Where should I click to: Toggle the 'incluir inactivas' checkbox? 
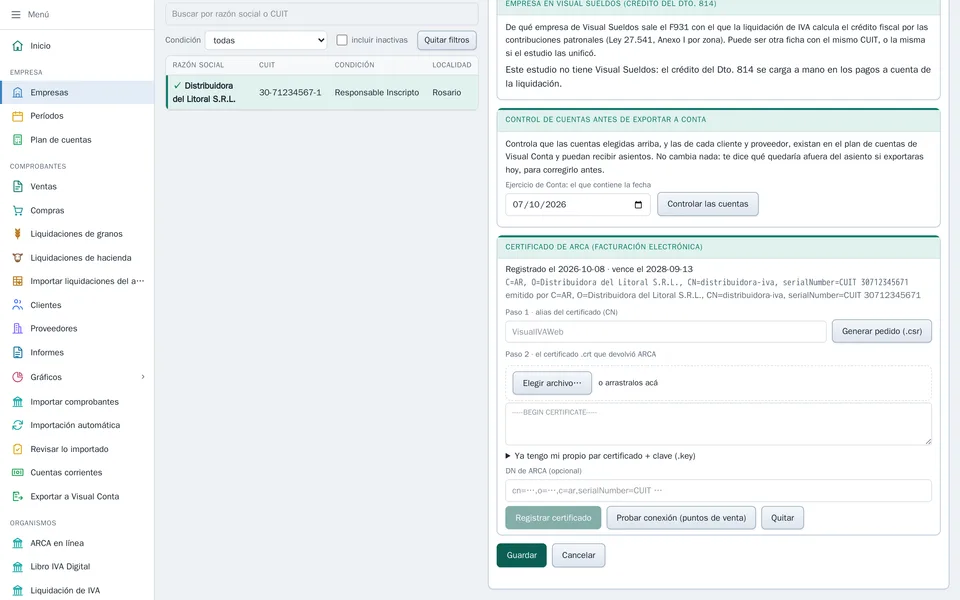tap(342, 40)
